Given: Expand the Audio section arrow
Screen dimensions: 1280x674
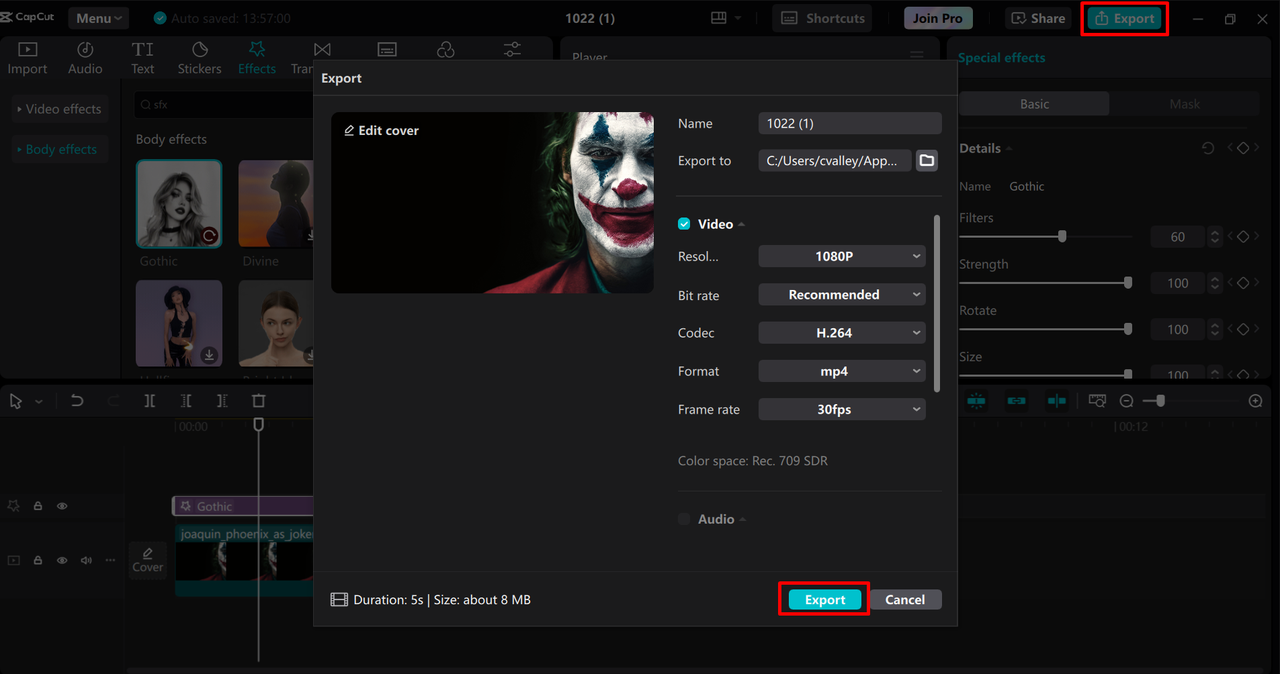Looking at the screenshot, I should point(744,520).
